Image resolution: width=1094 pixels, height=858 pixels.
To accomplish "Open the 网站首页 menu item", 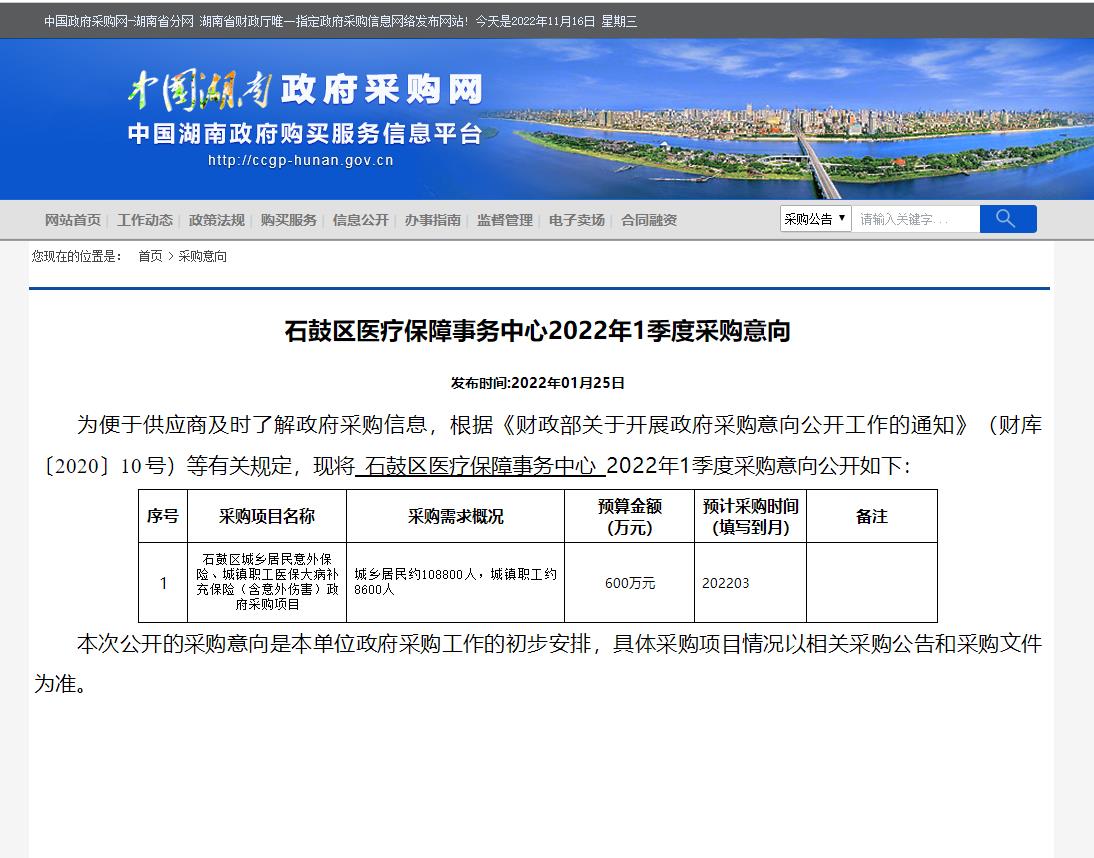I will click(x=73, y=220).
